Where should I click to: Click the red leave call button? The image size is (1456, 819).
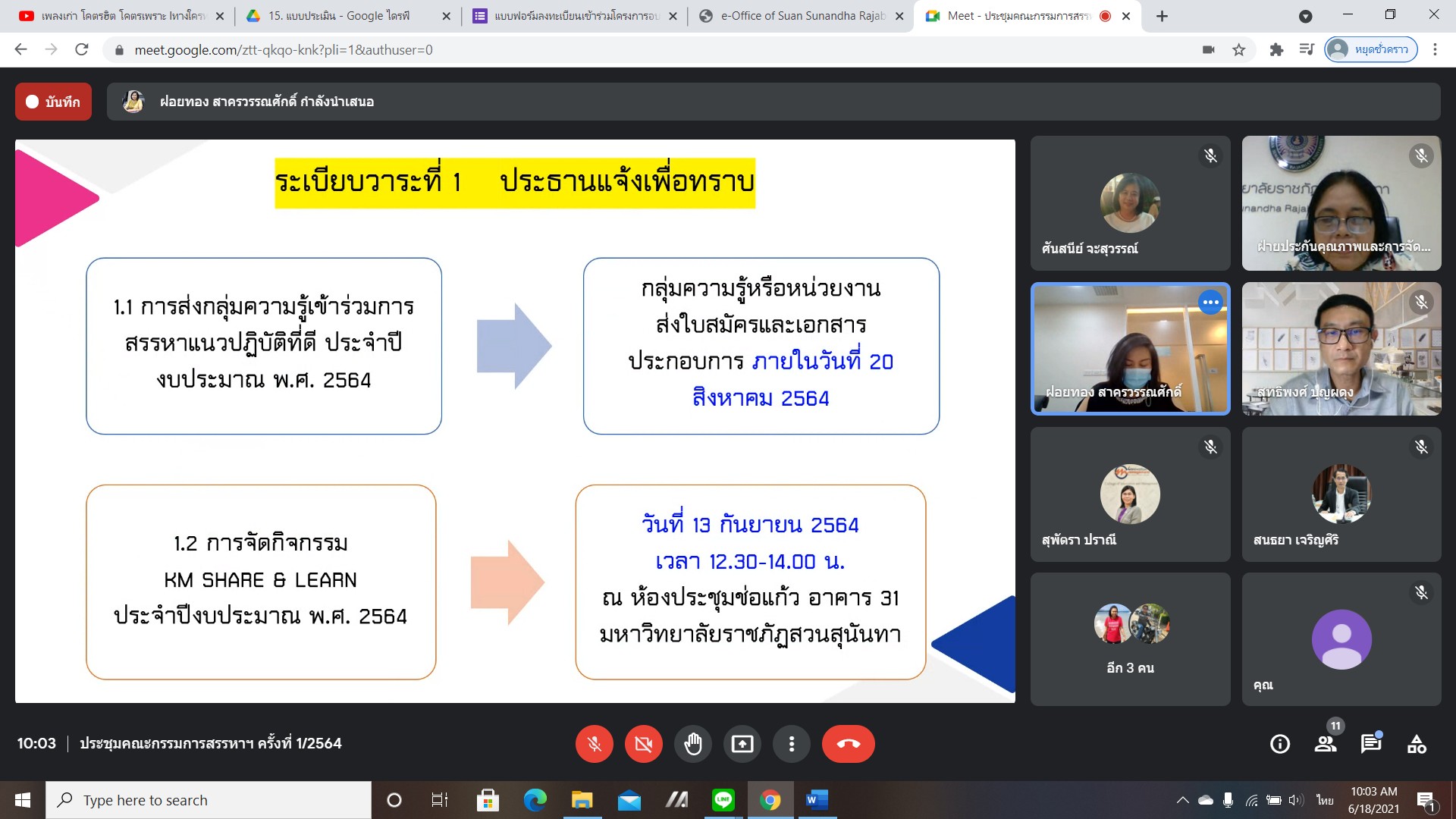(x=848, y=744)
